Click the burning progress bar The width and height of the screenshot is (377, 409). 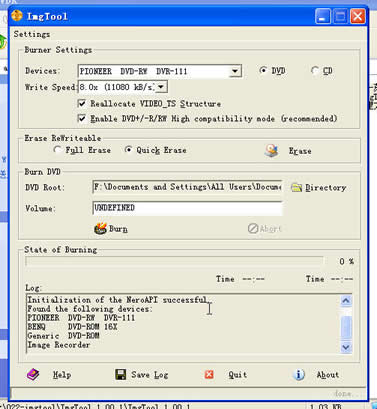[x=174, y=261]
